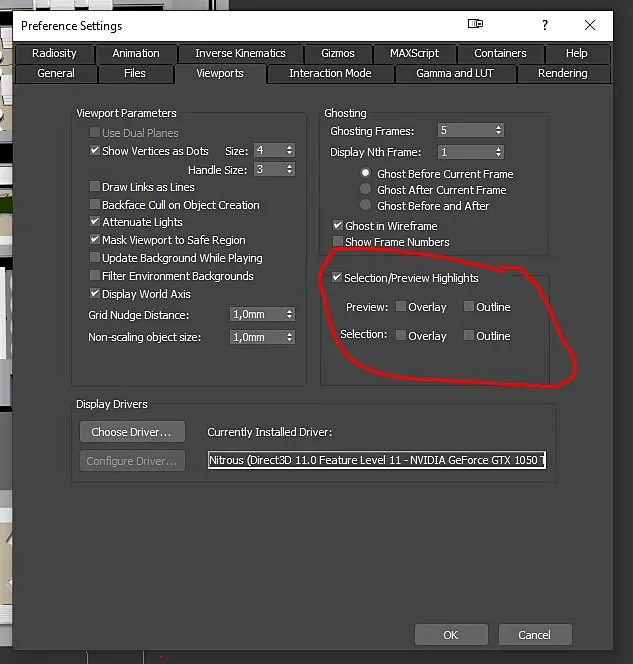Enable Update Background While Playing

pos(95,257)
